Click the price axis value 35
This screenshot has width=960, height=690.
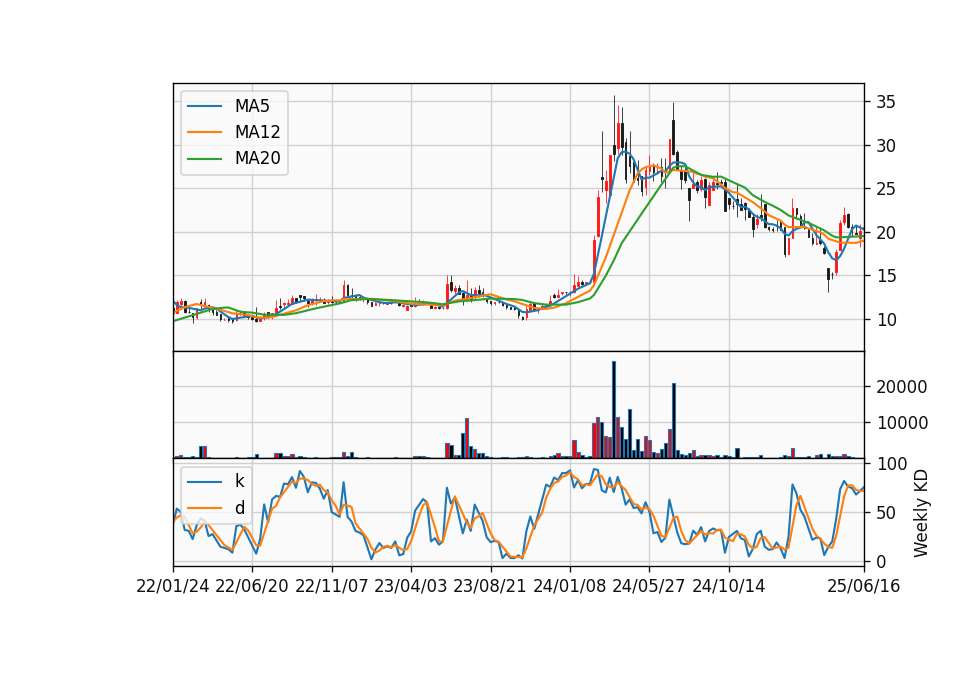pos(885,102)
